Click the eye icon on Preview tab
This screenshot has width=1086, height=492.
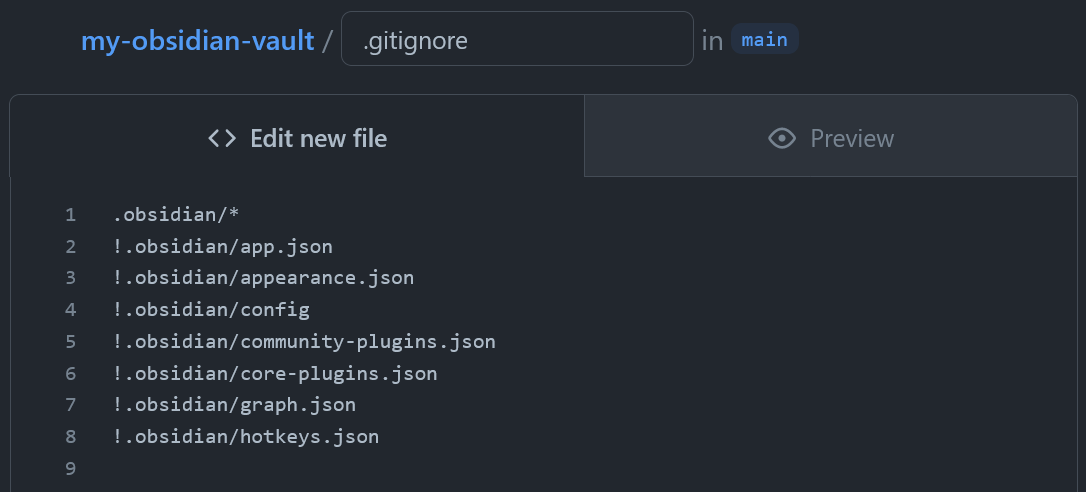click(x=782, y=138)
